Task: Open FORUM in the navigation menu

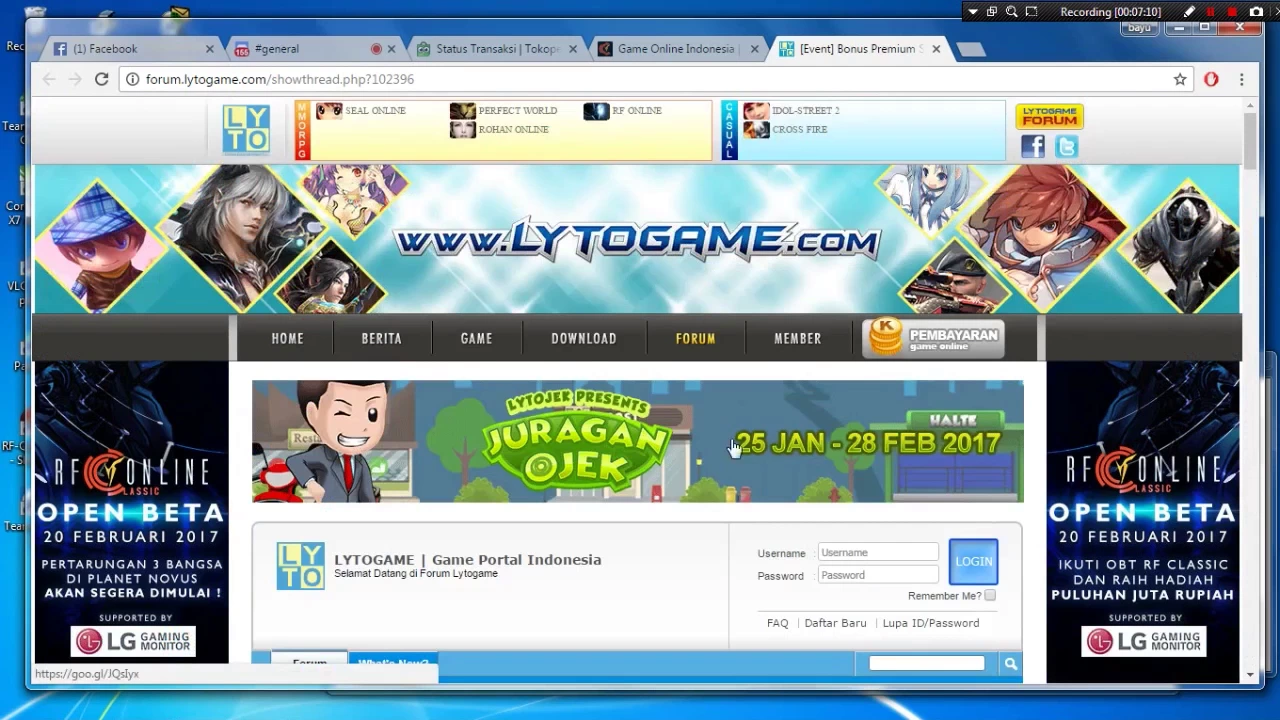Action: tap(695, 338)
